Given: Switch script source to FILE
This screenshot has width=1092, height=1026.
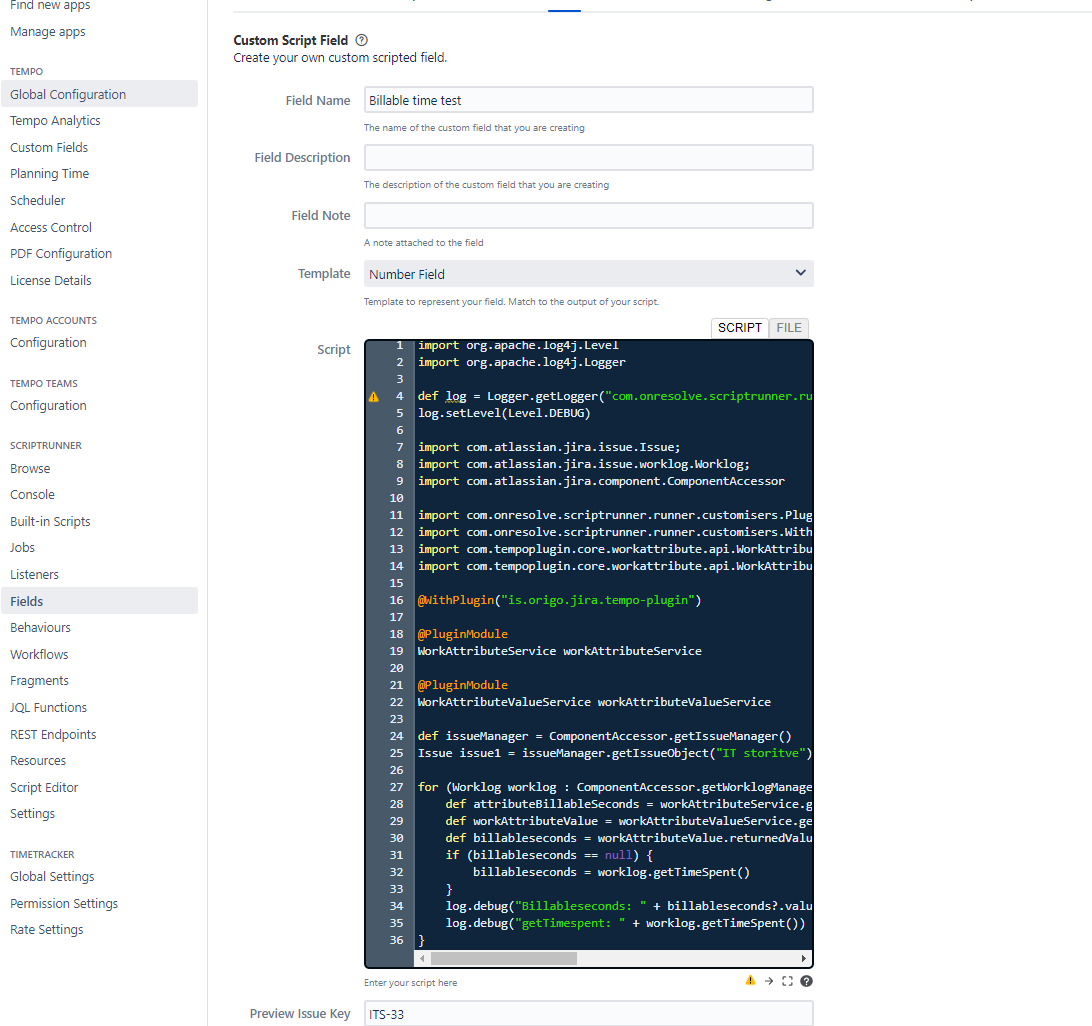Looking at the screenshot, I should pyautogui.click(x=789, y=328).
